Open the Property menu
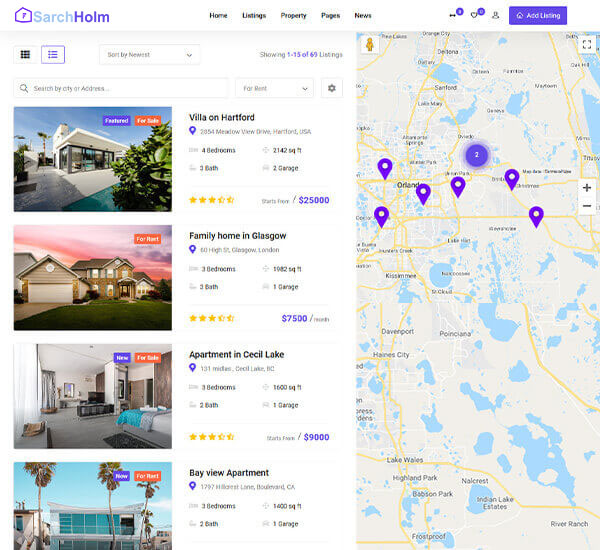 pyautogui.click(x=293, y=15)
